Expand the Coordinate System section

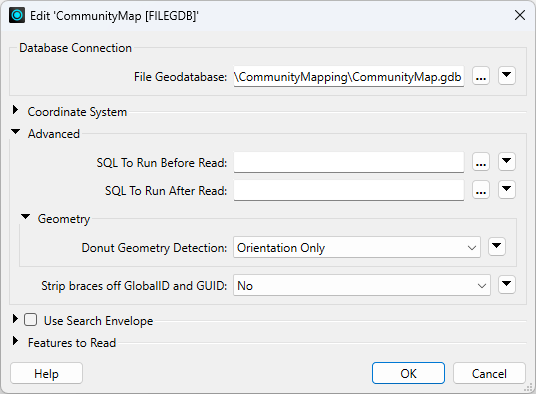15,110
